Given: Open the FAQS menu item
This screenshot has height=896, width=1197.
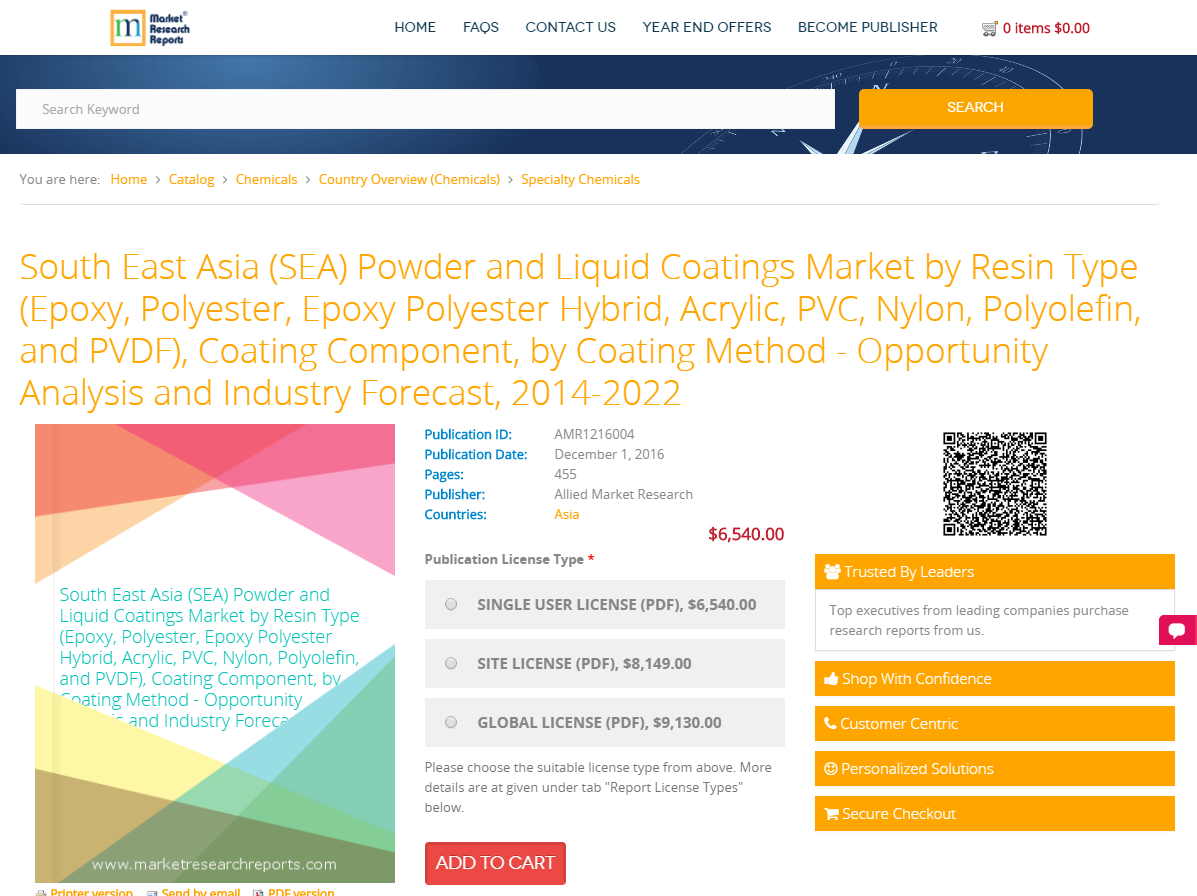Looking at the screenshot, I should (x=481, y=27).
